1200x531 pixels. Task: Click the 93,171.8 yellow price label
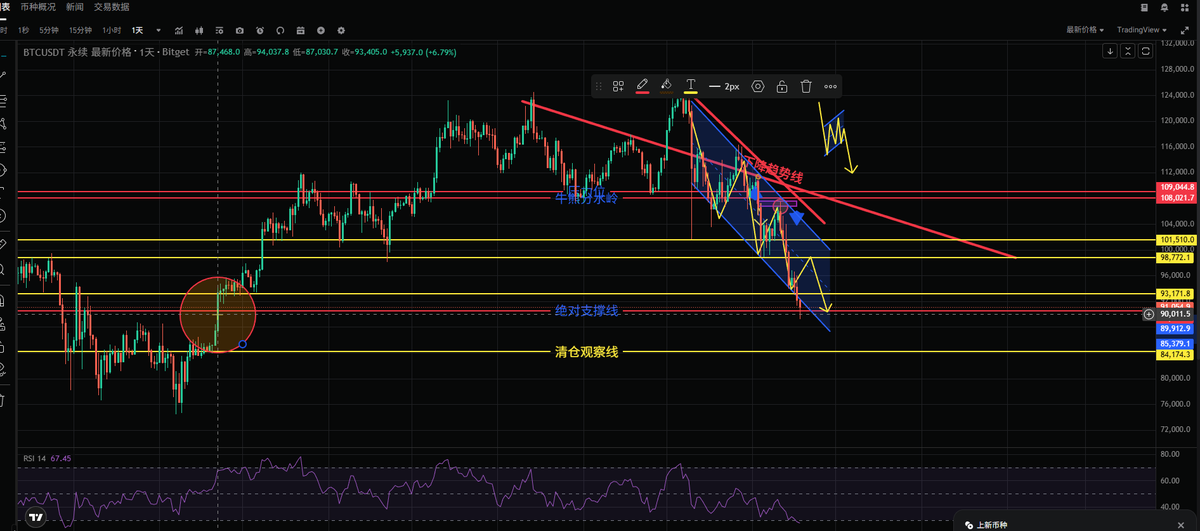1177,293
